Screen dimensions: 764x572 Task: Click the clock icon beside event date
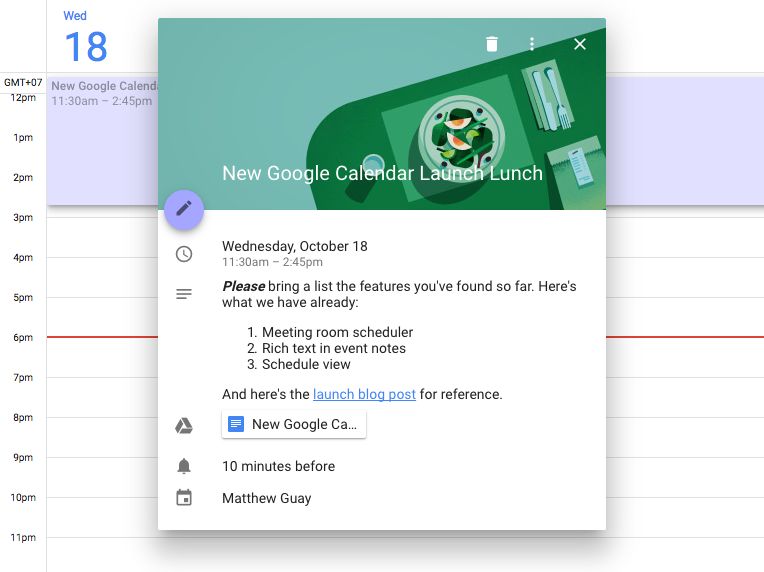184,254
